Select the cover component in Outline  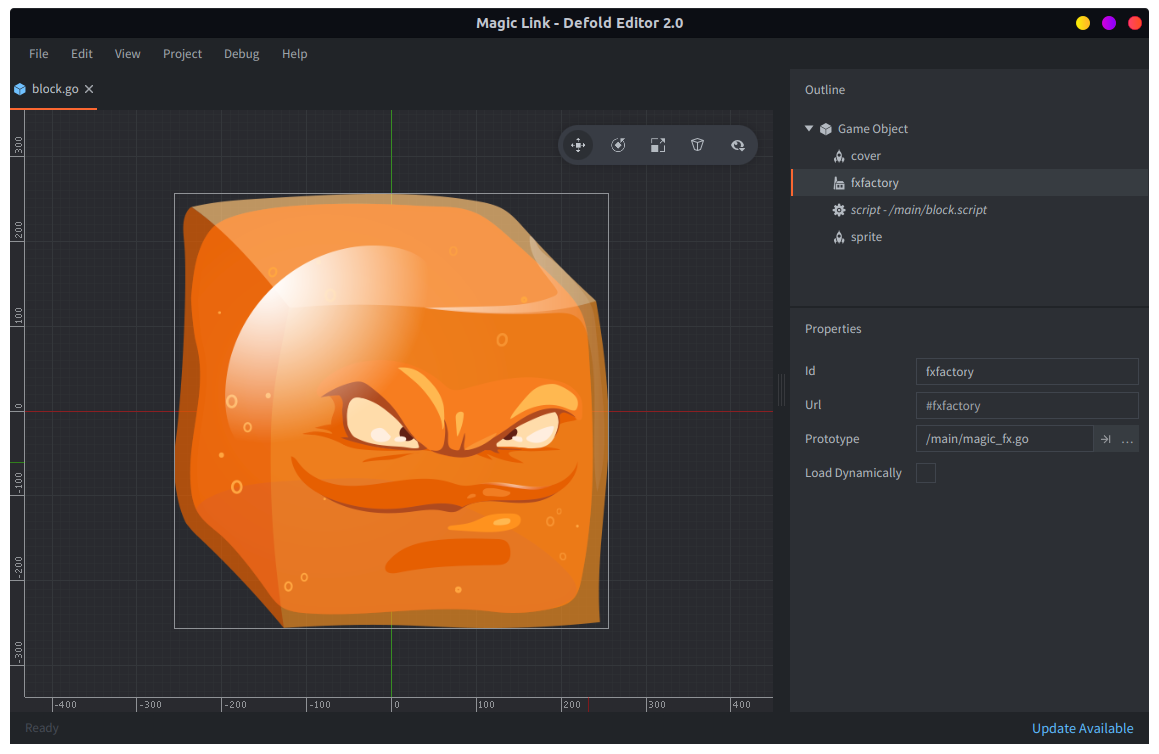click(865, 156)
